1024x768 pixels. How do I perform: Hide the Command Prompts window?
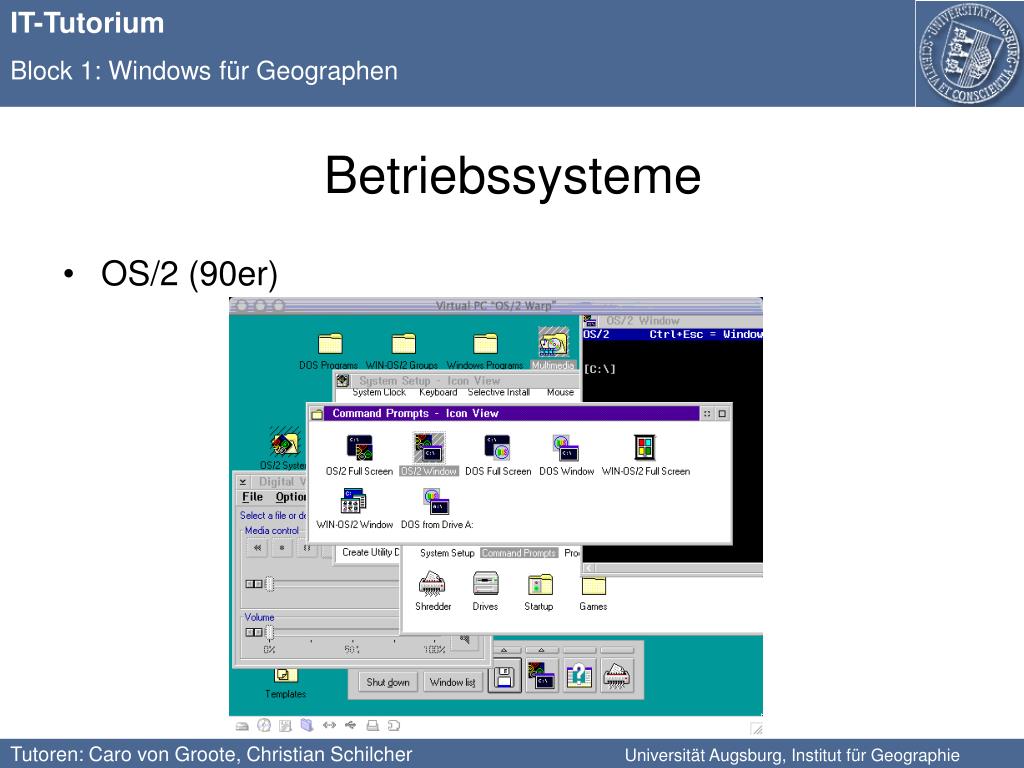(x=707, y=413)
